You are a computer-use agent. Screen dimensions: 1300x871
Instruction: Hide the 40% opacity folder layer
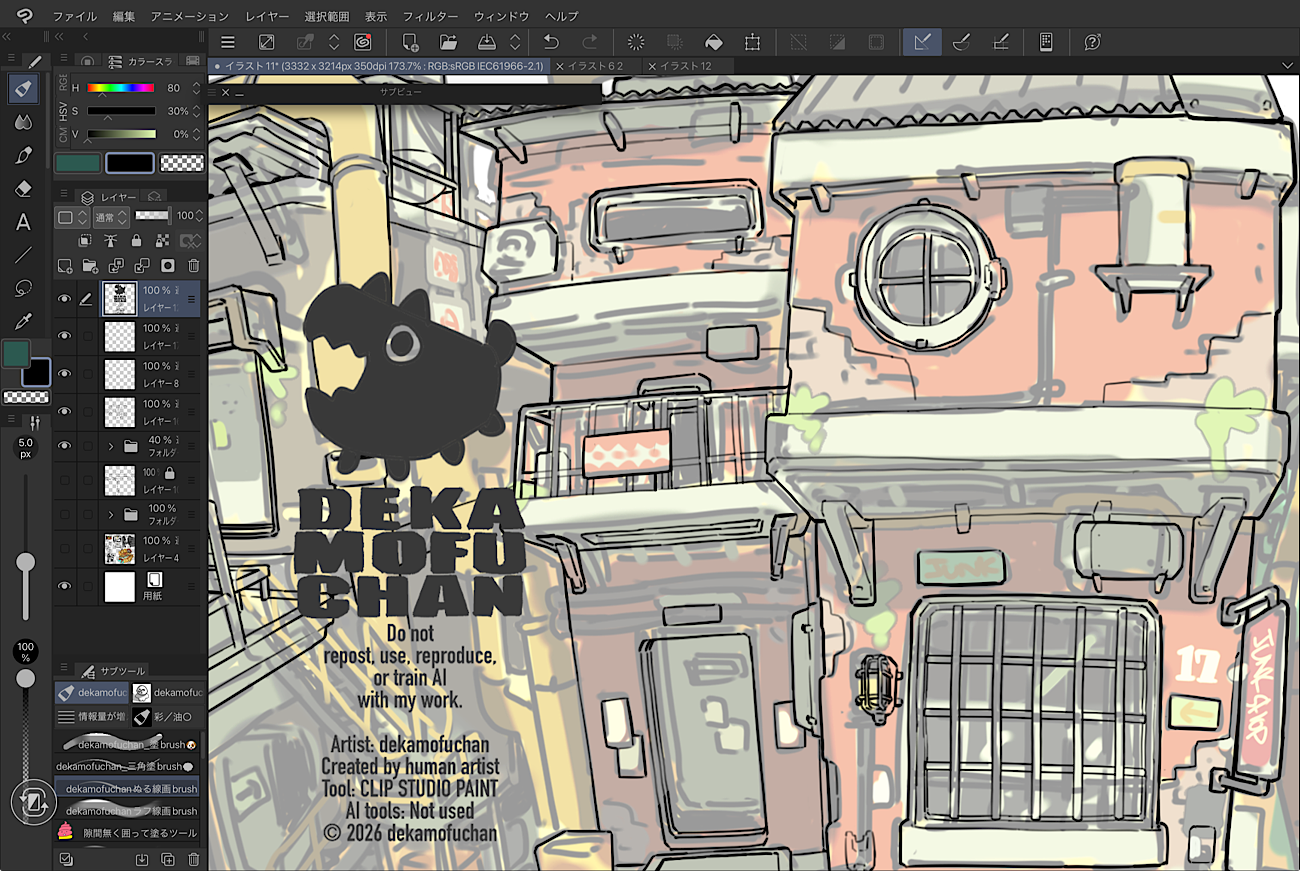(x=65, y=446)
